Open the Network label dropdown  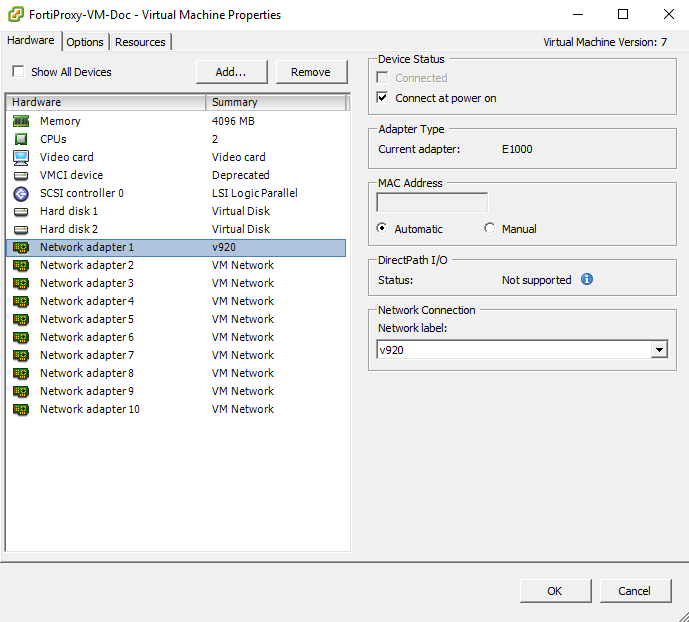659,350
